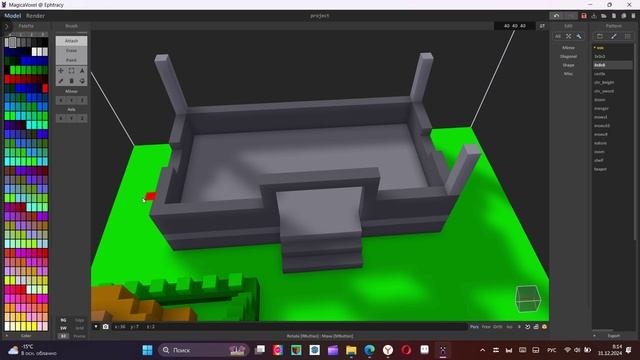Select the last tool icon right of the bucket
The width and height of the screenshot is (640, 360).
click(82, 81)
